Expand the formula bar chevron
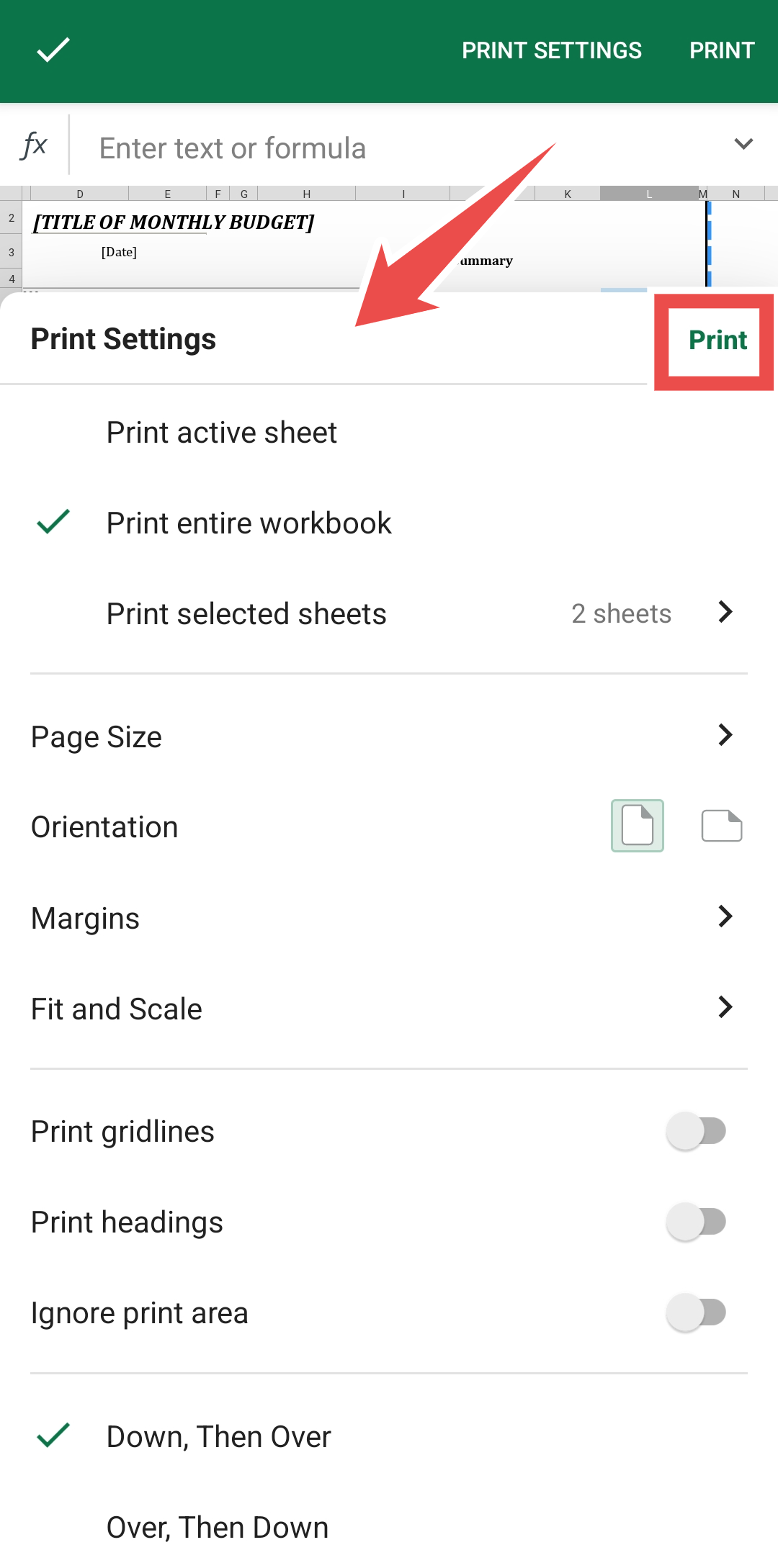Viewport: 778px width, 1568px height. pos(743,144)
